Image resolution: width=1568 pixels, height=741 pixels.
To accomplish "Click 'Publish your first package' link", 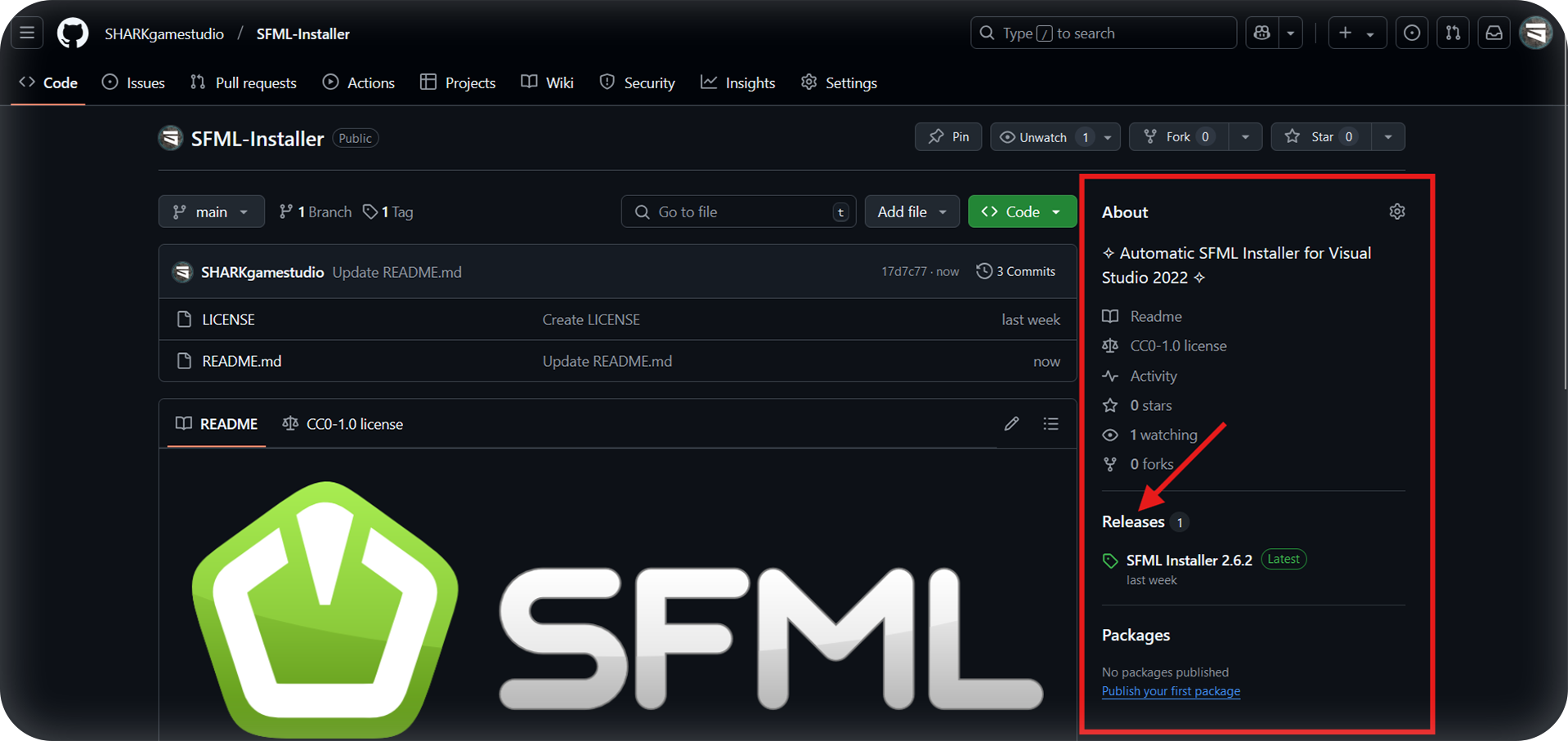I will tap(1171, 691).
